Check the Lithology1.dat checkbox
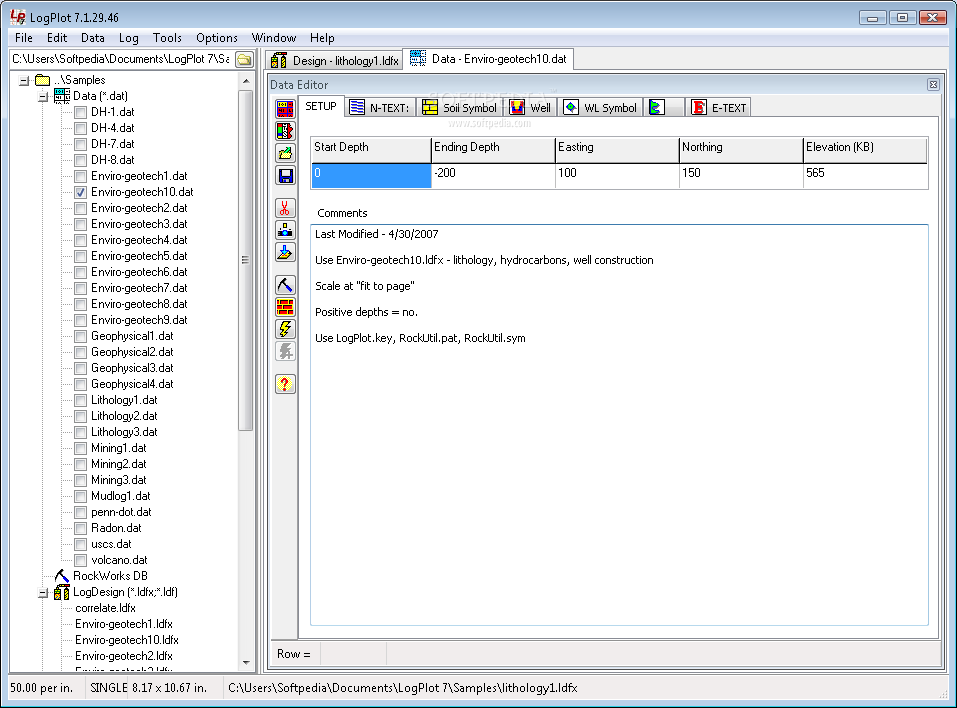 [x=81, y=400]
